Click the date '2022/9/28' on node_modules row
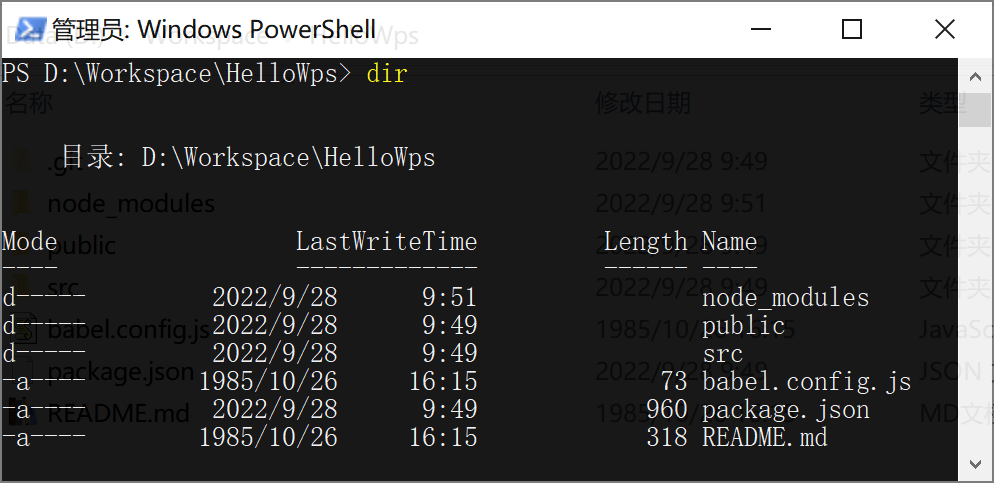The width and height of the screenshot is (994, 483). (x=275, y=298)
